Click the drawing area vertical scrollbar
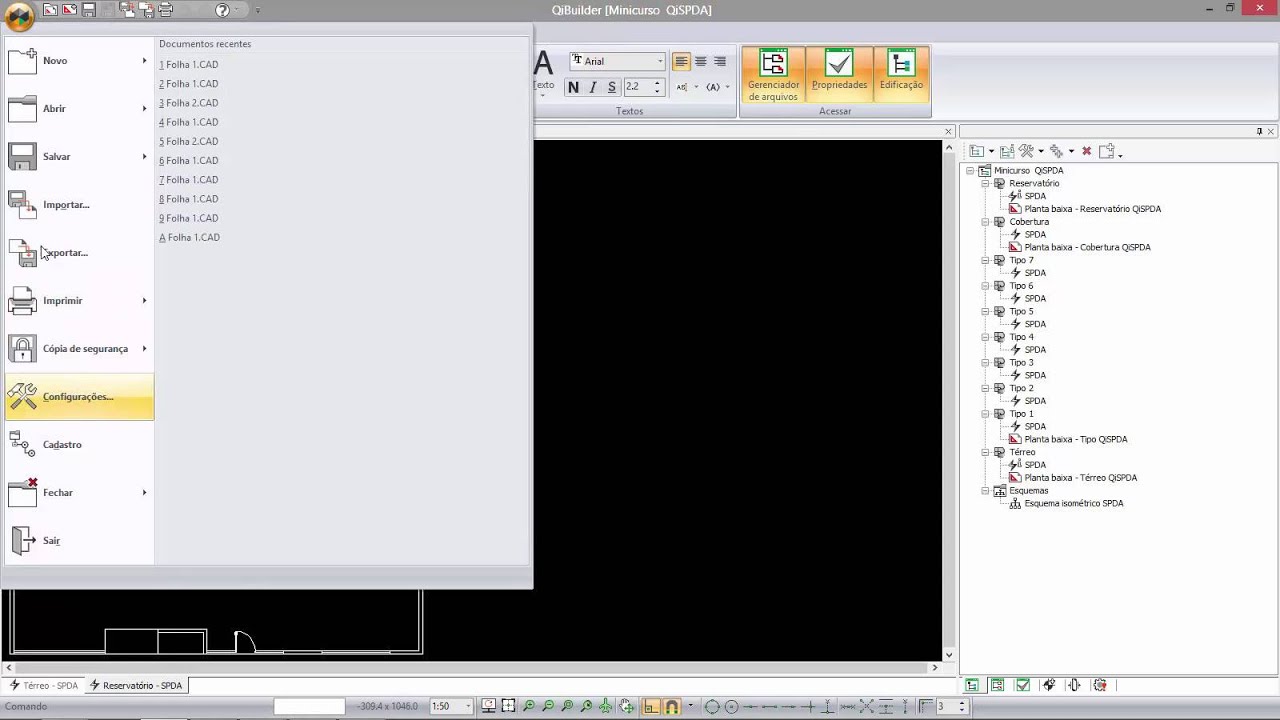This screenshot has height=720, width=1280. coord(949,400)
